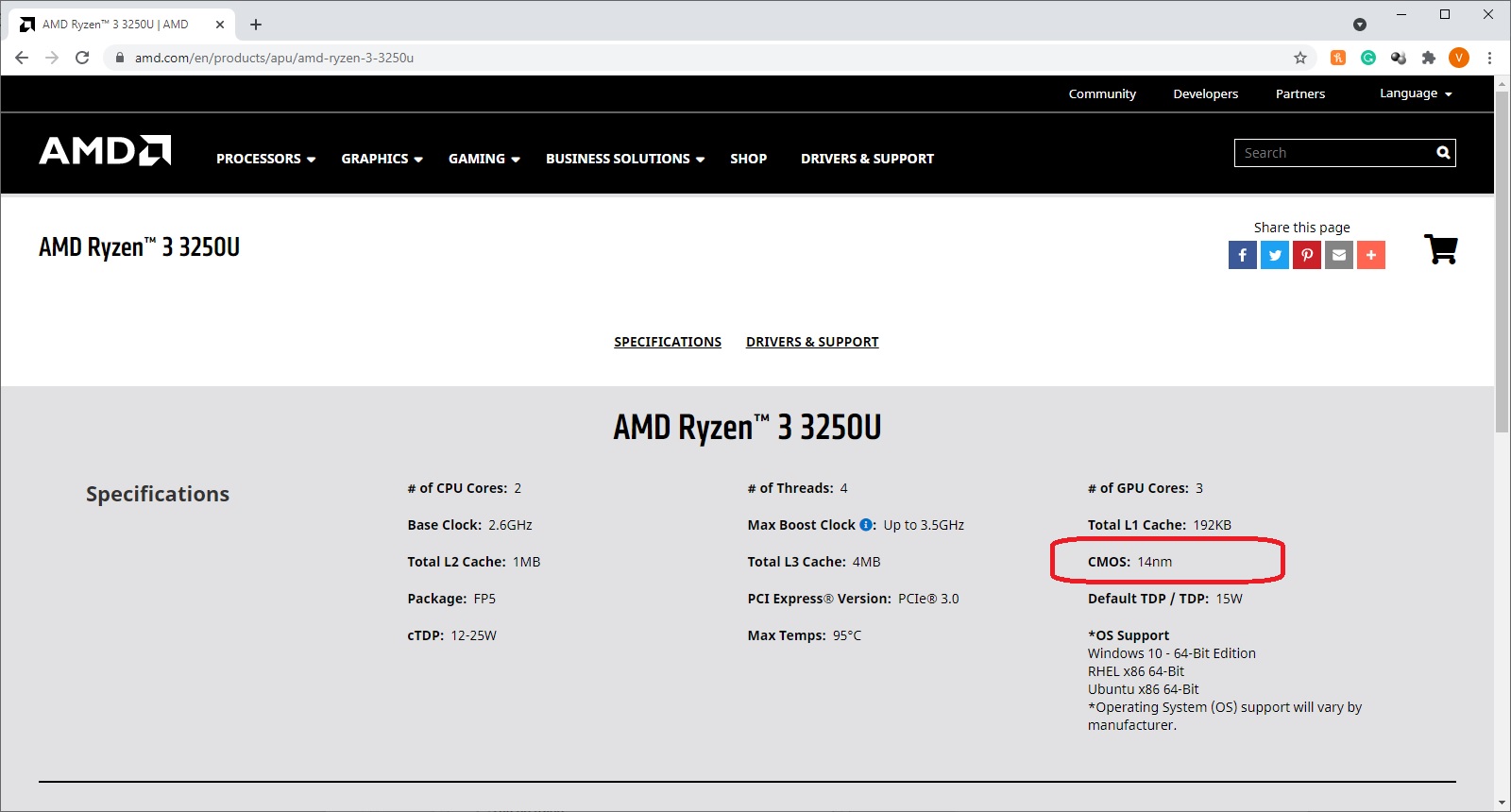Open the Partners link
This screenshot has width=1511, height=812.
tap(1300, 93)
